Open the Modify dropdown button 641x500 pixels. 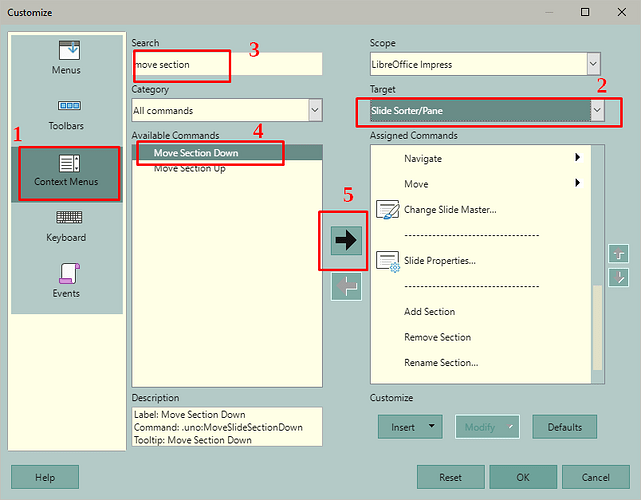(x=487, y=427)
